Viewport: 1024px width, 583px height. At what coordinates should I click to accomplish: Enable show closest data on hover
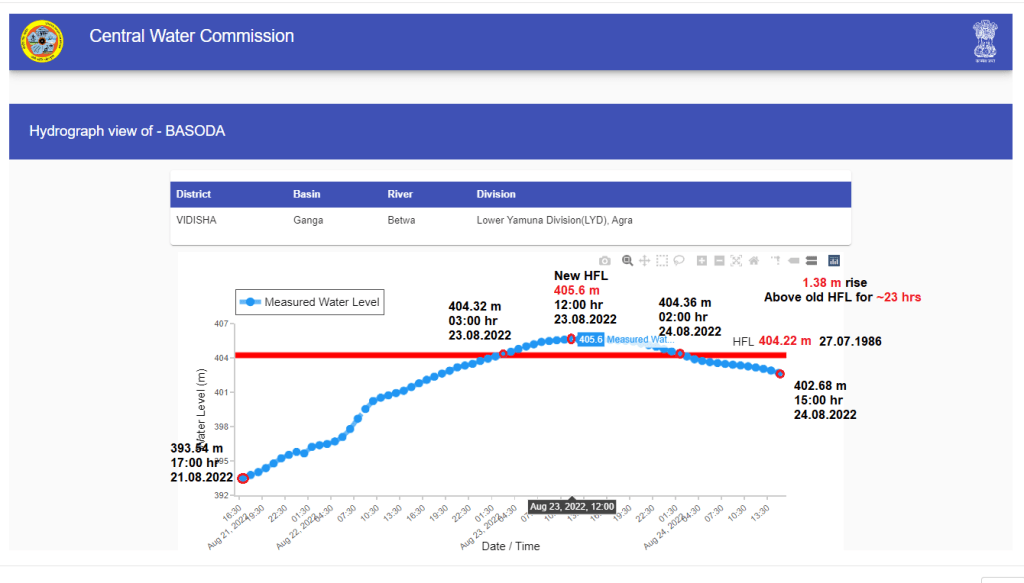[x=794, y=261]
